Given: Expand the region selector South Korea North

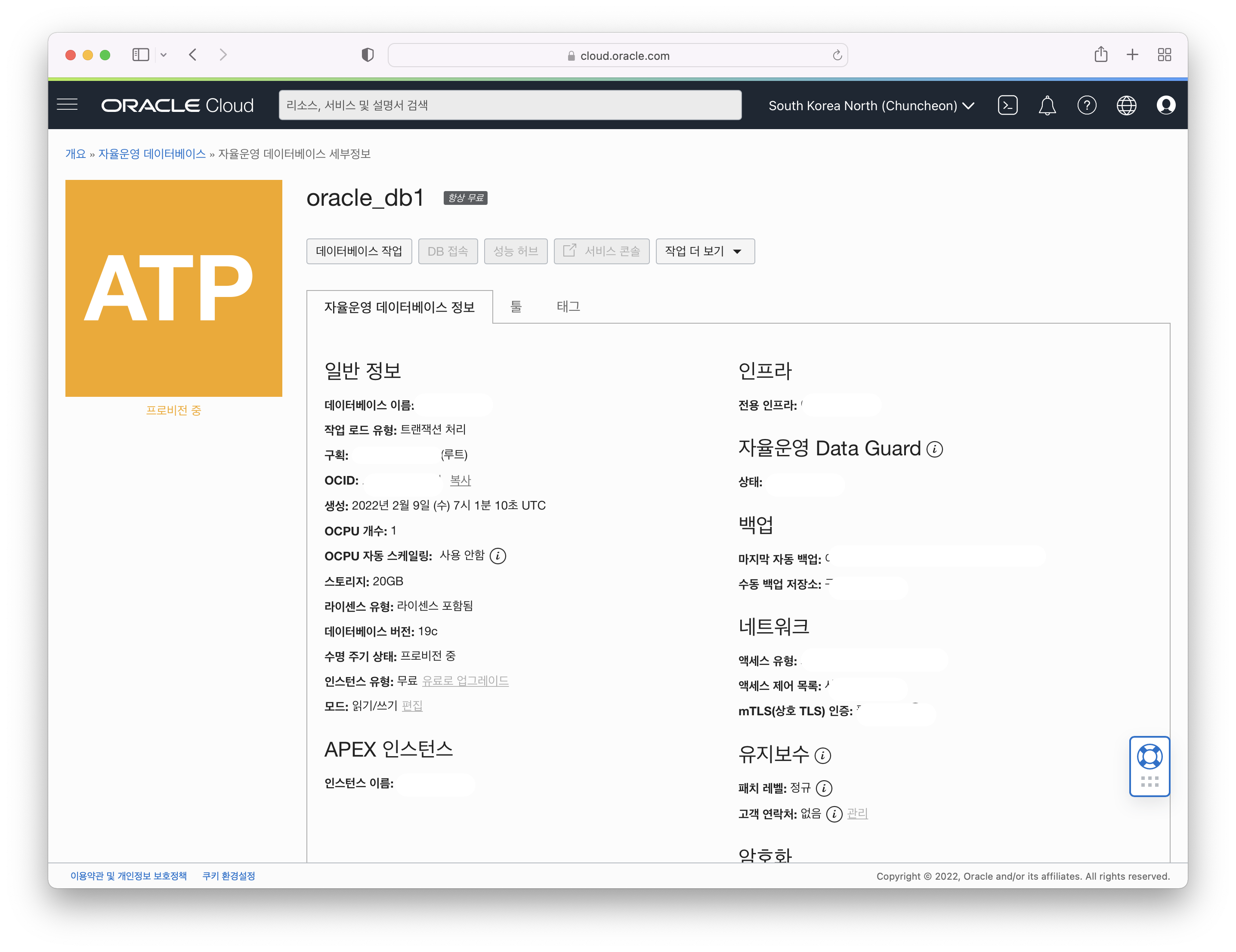Looking at the screenshot, I should point(871,106).
